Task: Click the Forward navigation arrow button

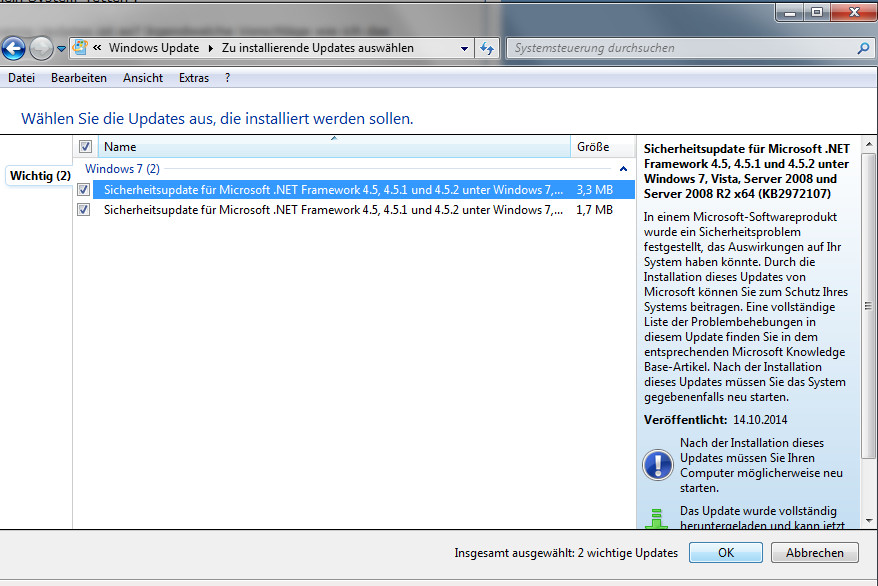Action: click(41, 49)
